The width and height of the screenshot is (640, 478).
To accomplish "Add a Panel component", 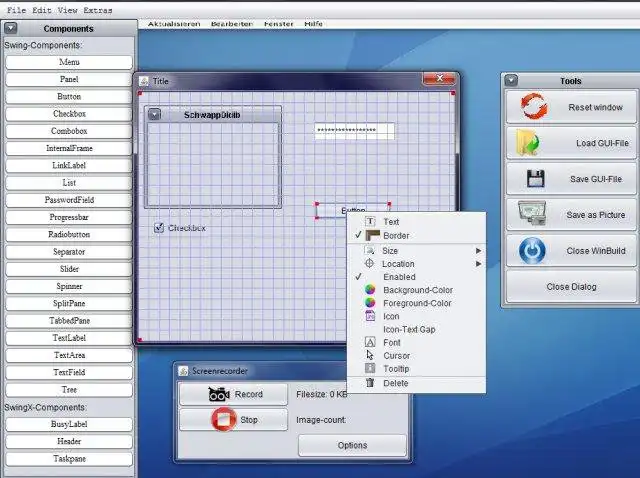I will click(x=69, y=79).
